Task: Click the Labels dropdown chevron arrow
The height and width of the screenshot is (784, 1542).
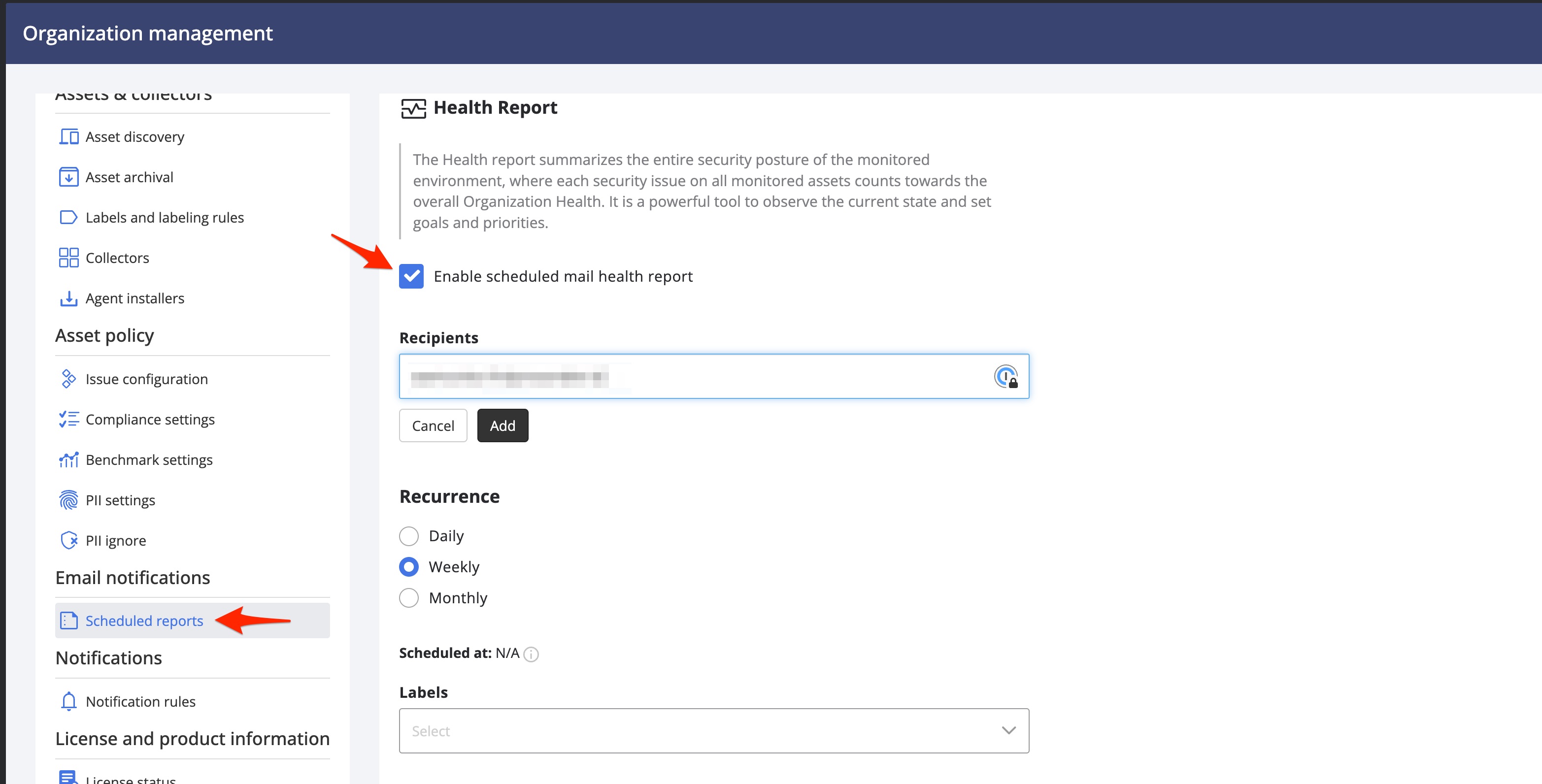Action: click(x=1008, y=731)
